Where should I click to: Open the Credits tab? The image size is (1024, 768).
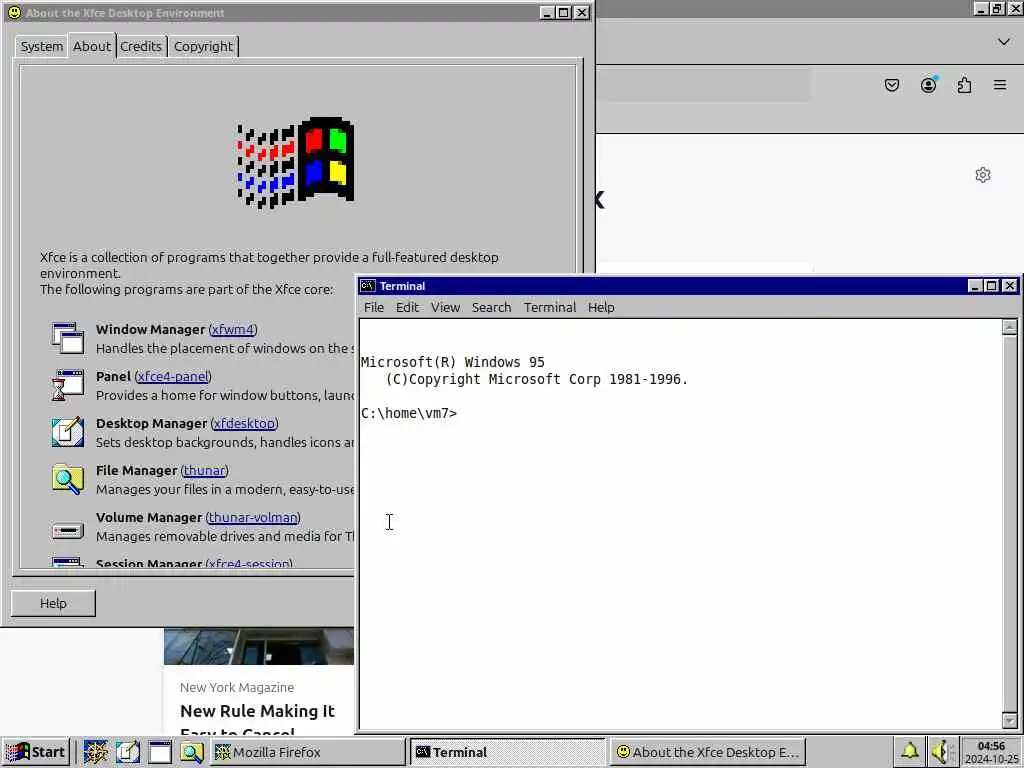(x=140, y=46)
